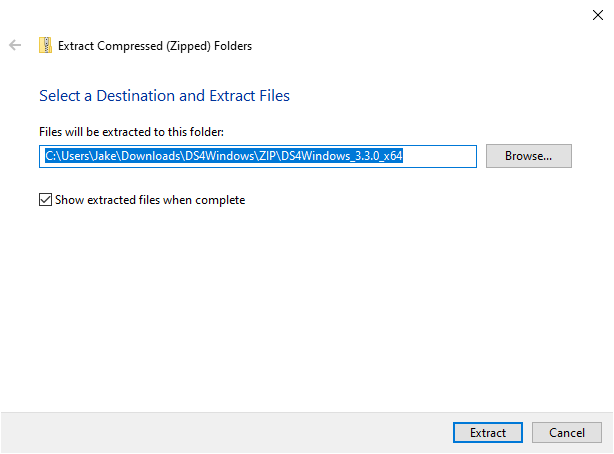The height and width of the screenshot is (454, 614).
Task: Click empty space after the destination path text
Action: [x=440, y=156]
